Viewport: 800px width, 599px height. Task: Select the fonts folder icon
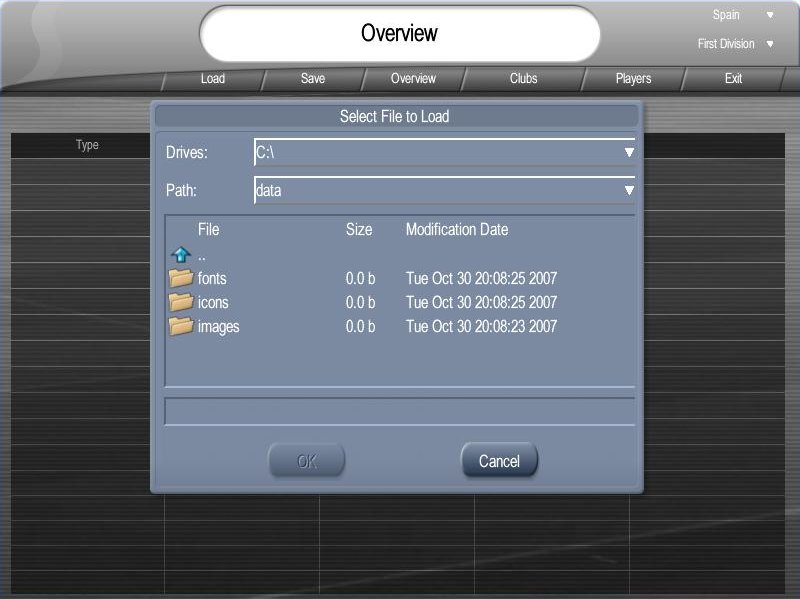click(x=181, y=278)
